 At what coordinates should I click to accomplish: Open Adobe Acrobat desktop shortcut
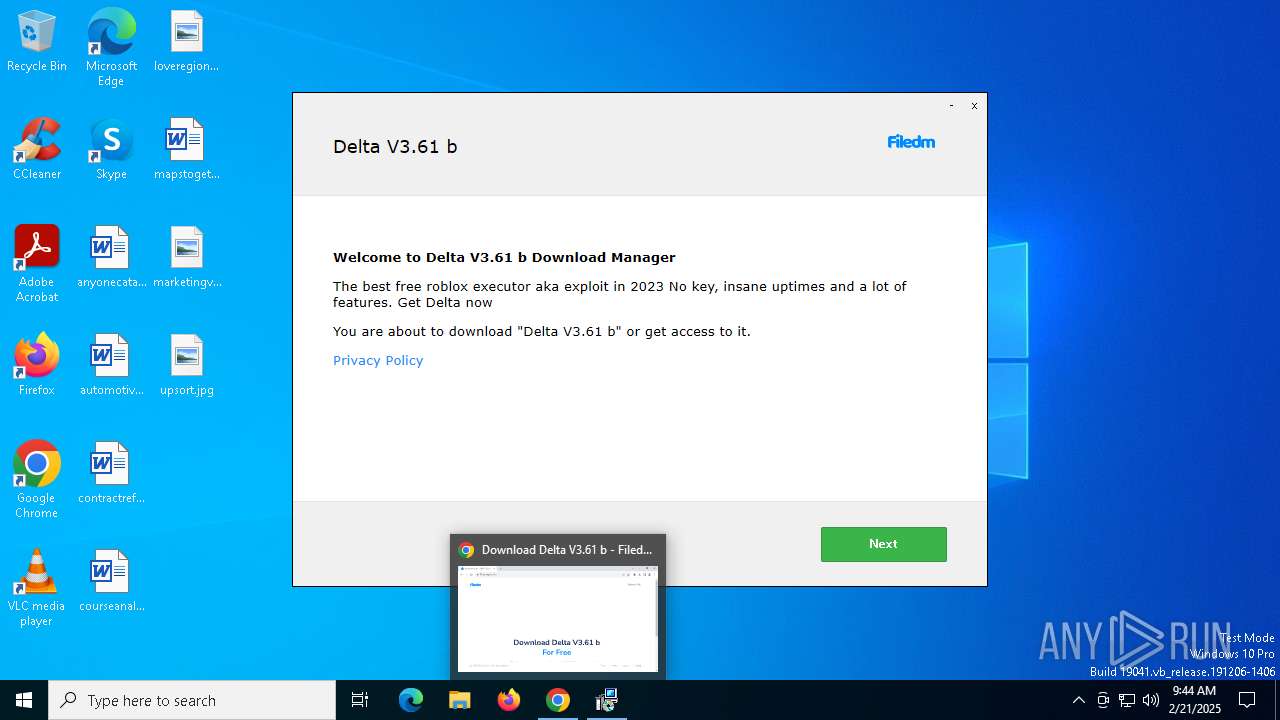tap(37, 264)
